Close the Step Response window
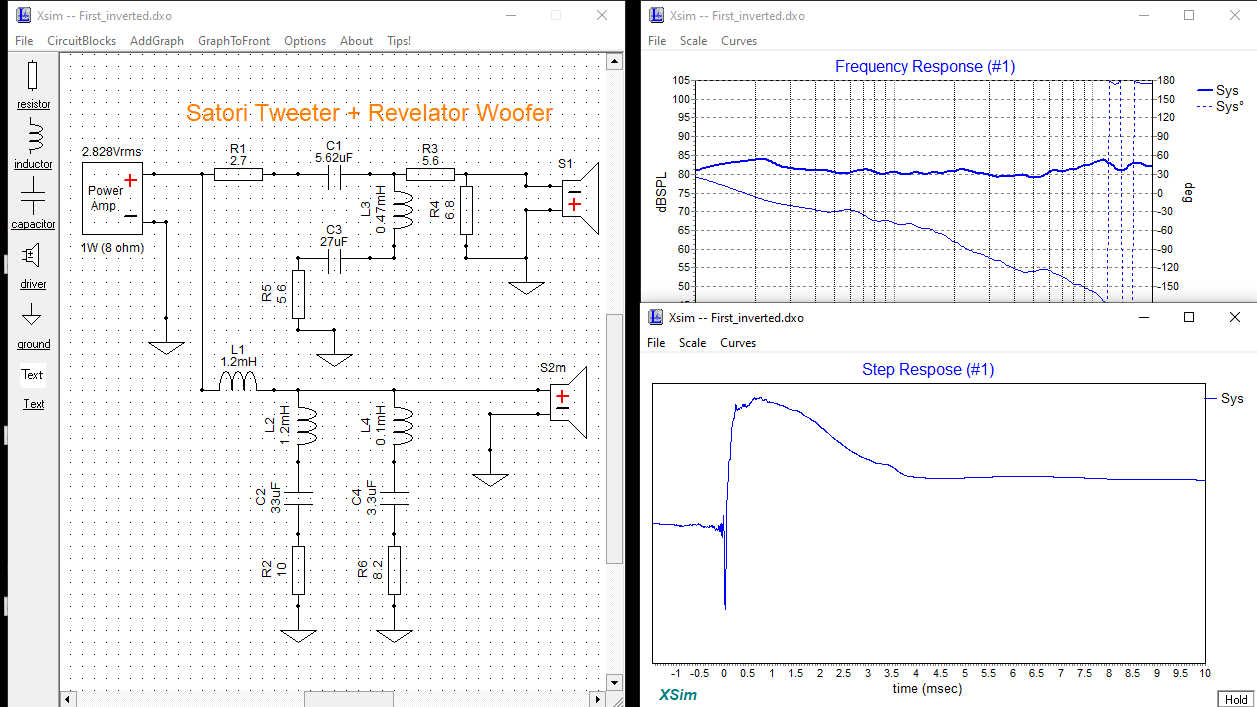Screen dimensions: 1257x707 1234,317
